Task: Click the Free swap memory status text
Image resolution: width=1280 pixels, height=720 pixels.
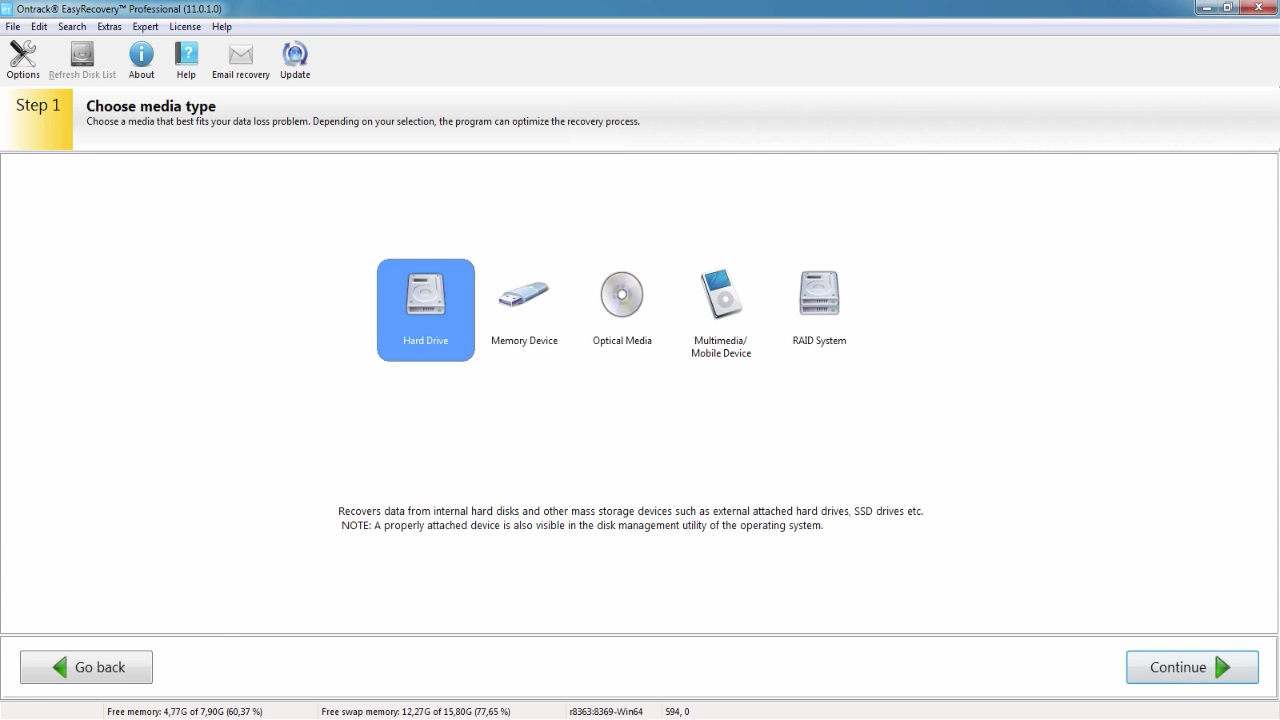Action: click(x=416, y=712)
